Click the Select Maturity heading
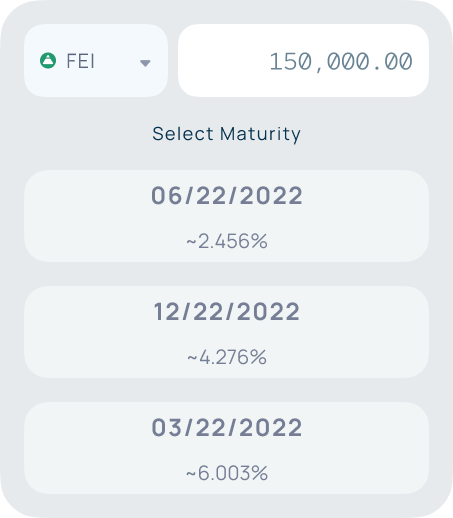The width and height of the screenshot is (453, 518). (226, 134)
